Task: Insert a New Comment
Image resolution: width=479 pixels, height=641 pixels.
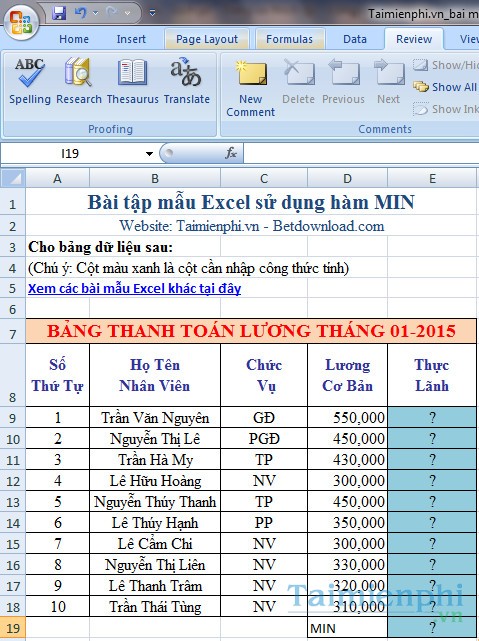Action: tap(251, 88)
